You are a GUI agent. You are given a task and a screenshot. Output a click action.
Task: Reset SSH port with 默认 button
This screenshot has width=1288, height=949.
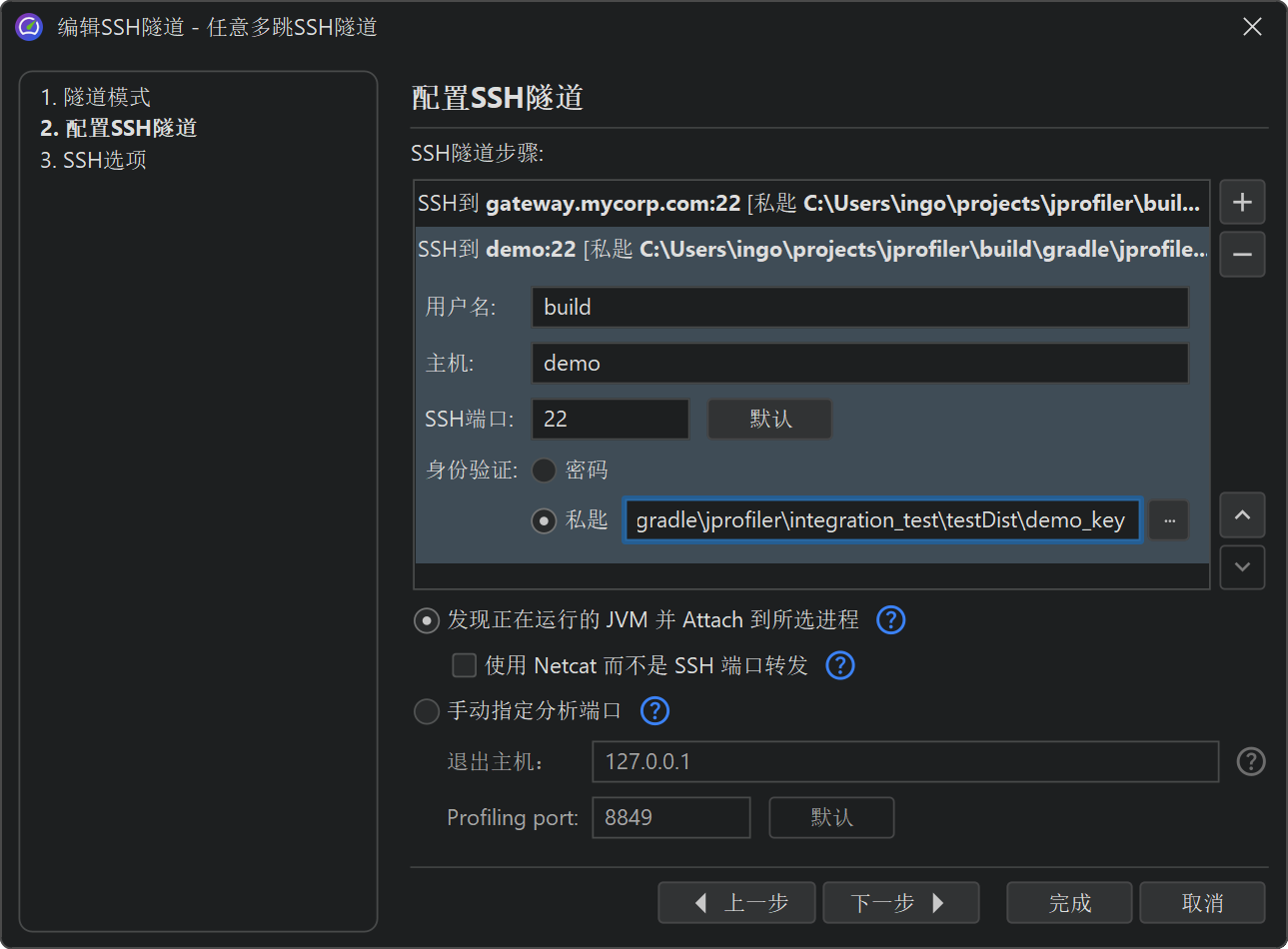point(769,420)
